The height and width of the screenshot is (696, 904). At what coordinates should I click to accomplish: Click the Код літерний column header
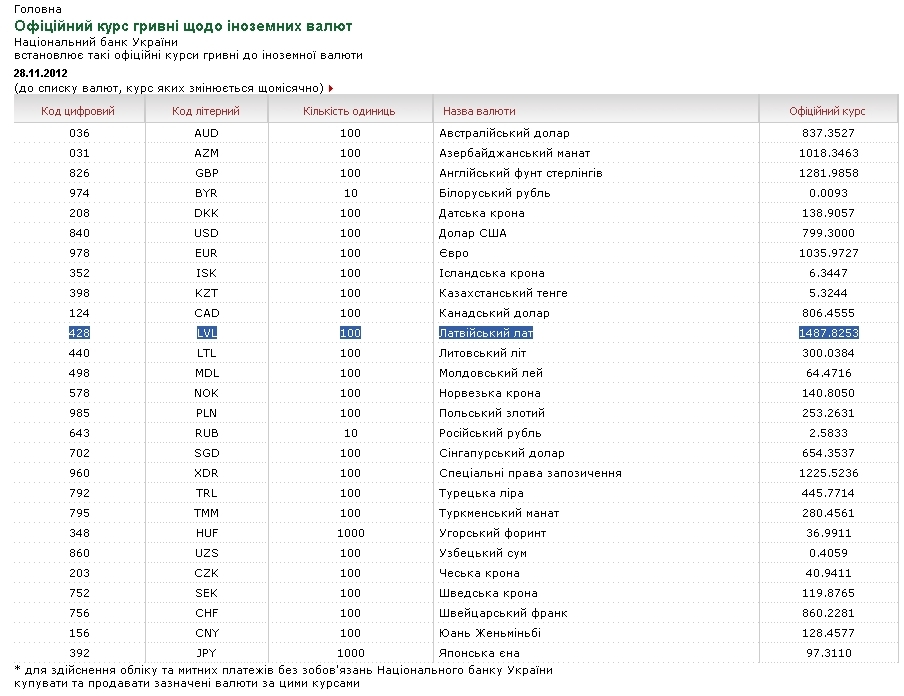(x=206, y=111)
